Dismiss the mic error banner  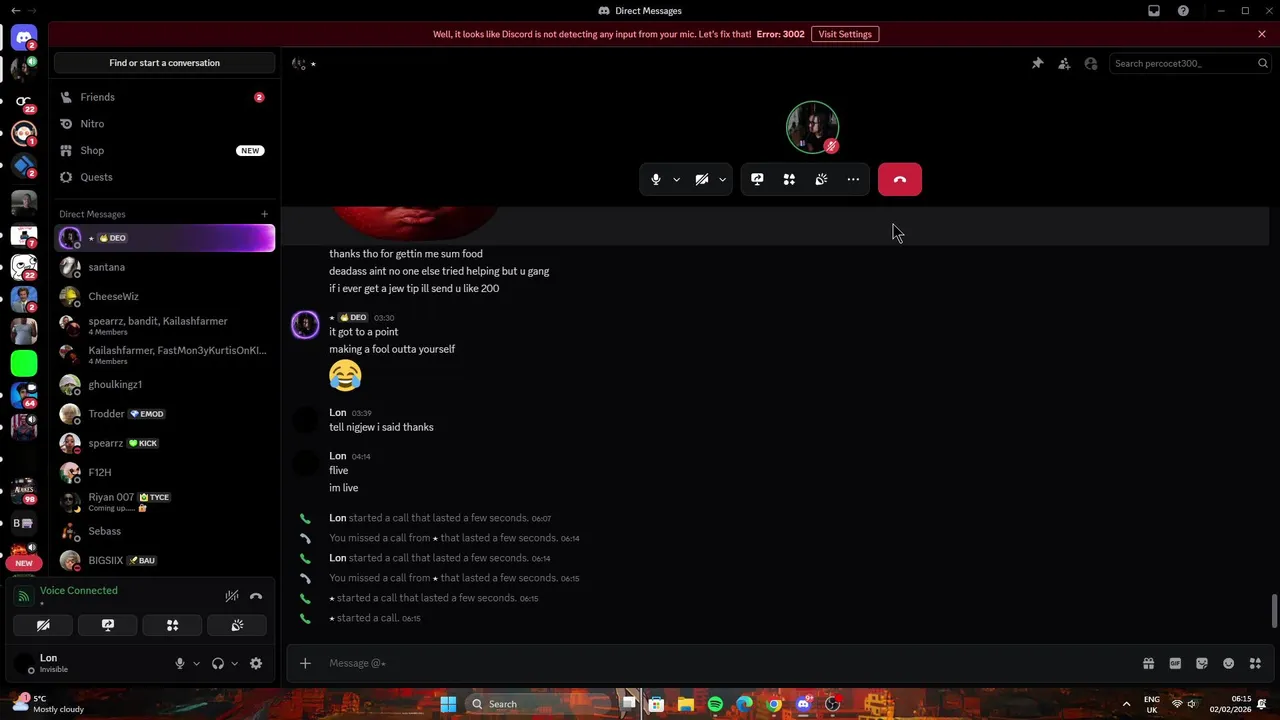pyautogui.click(x=1262, y=34)
